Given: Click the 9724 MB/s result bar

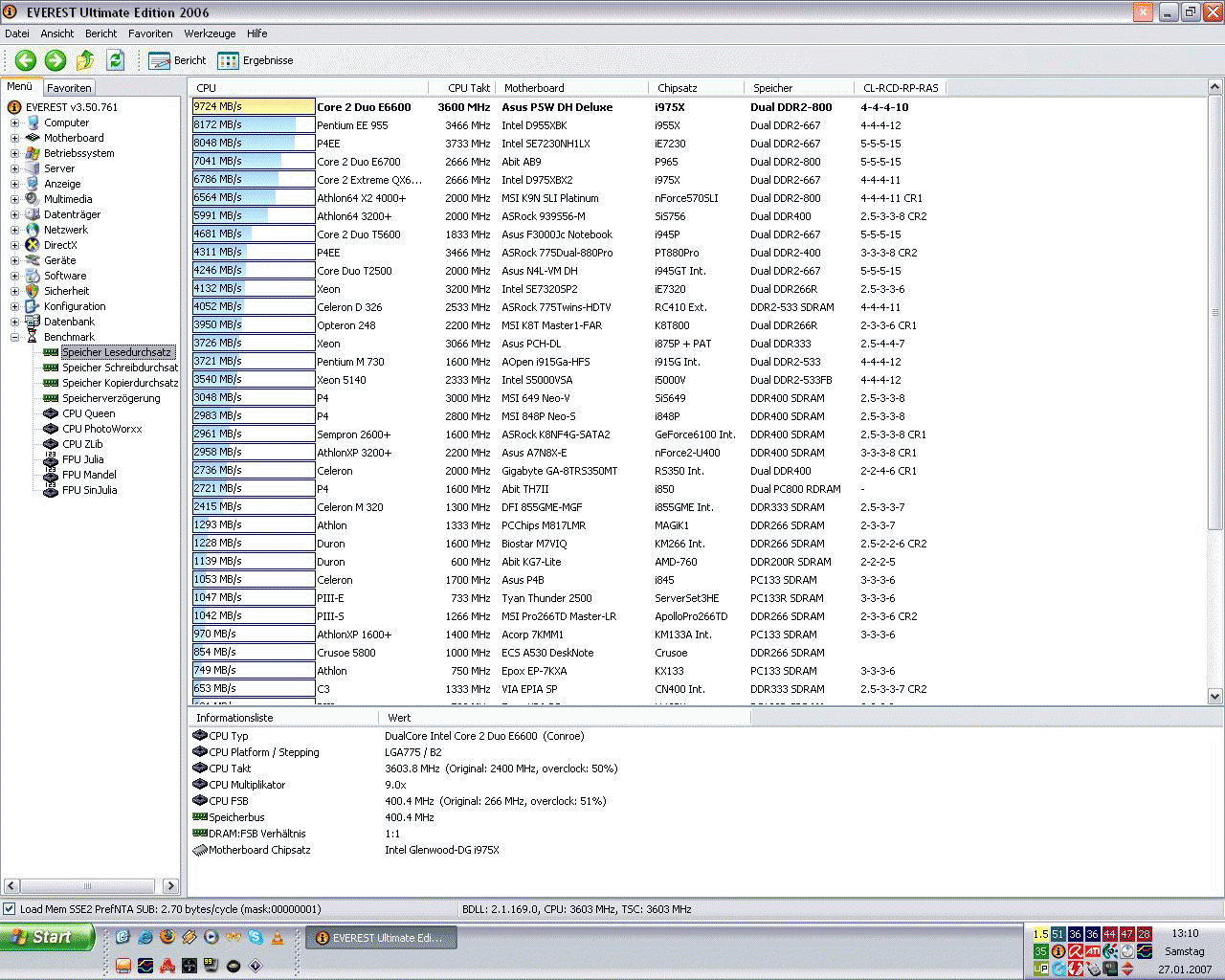Looking at the screenshot, I should coord(254,107).
